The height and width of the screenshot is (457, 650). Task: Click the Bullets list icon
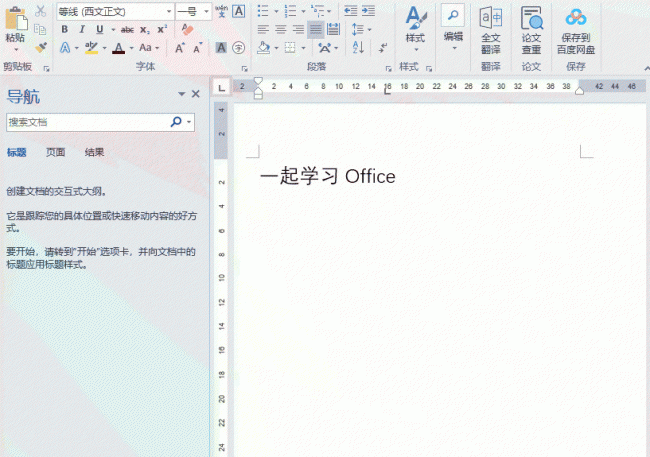[x=263, y=11]
